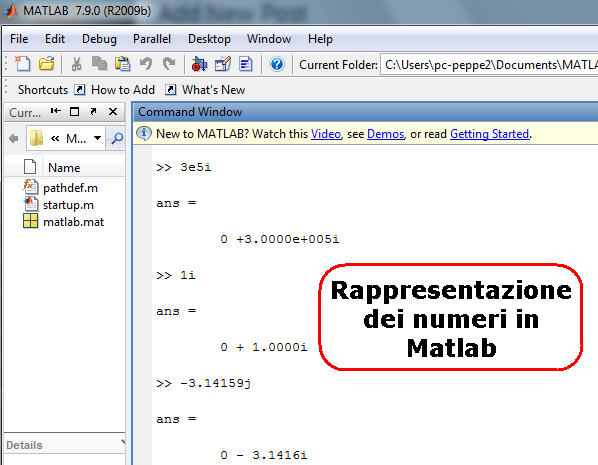This screenshot has height=465, width=598.
Task: Open the Help menu
Action: pyautogui.click(x=320, y=39)
